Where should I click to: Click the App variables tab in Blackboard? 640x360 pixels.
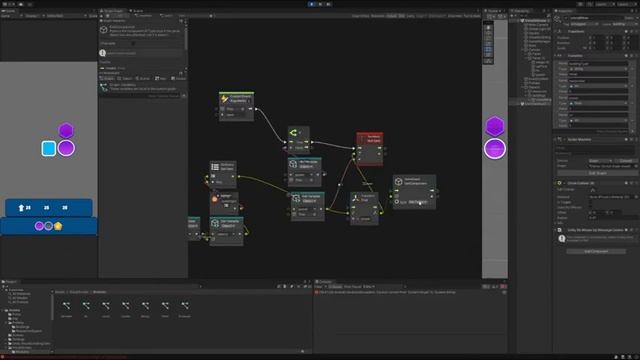point(160,78)
